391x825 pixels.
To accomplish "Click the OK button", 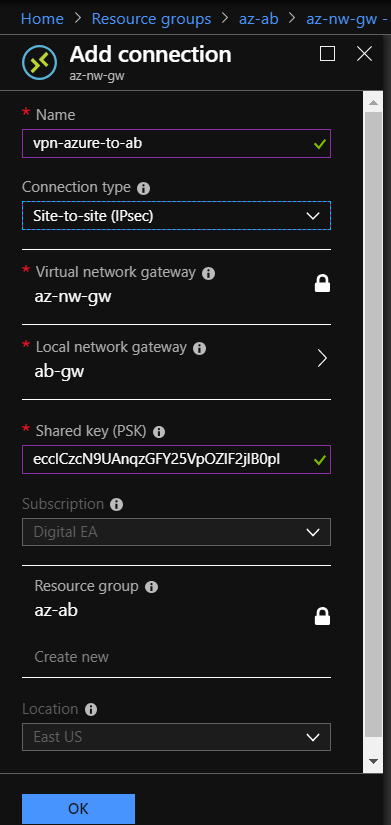I will click(x=78, y=809).
